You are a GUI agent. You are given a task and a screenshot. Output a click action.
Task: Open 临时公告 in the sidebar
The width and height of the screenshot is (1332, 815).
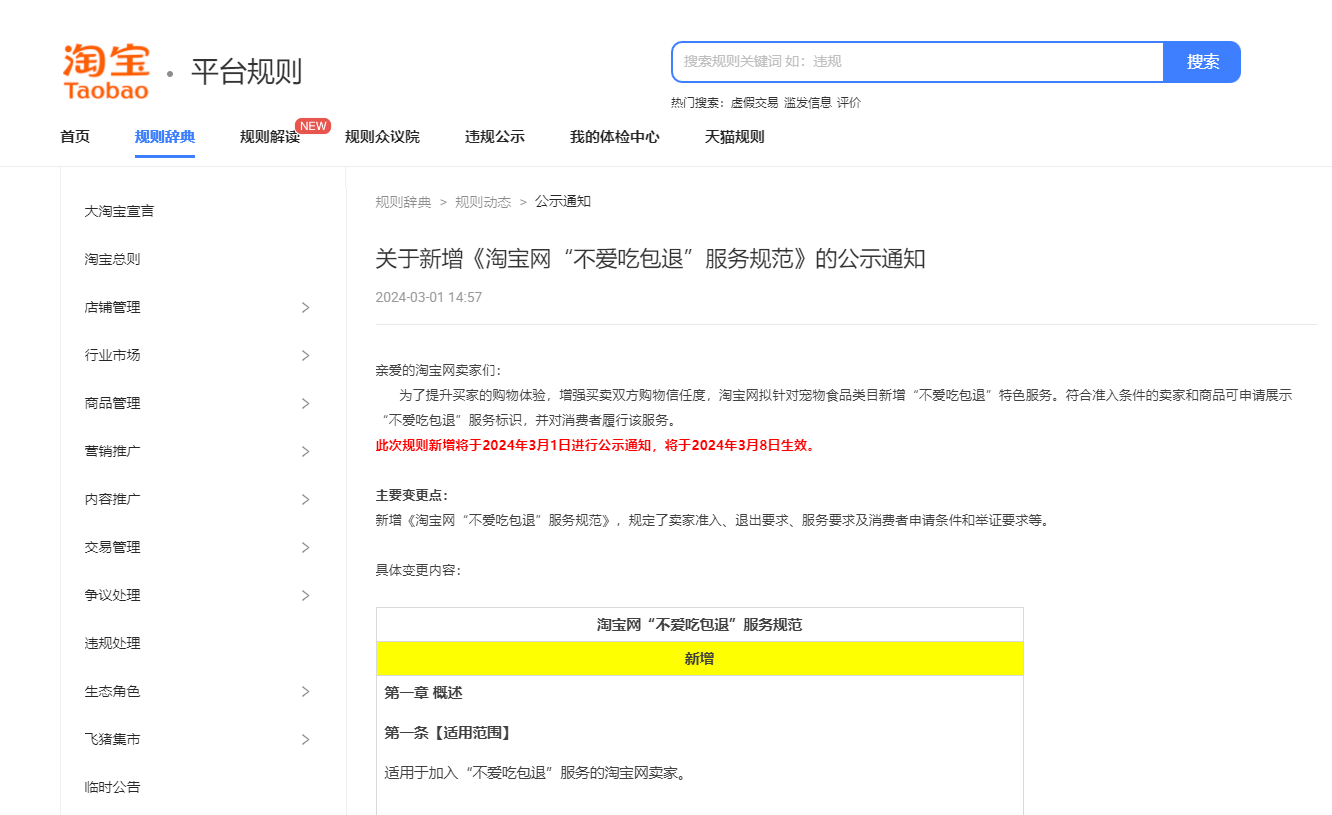pyautogui.click(x=112, y=787)
